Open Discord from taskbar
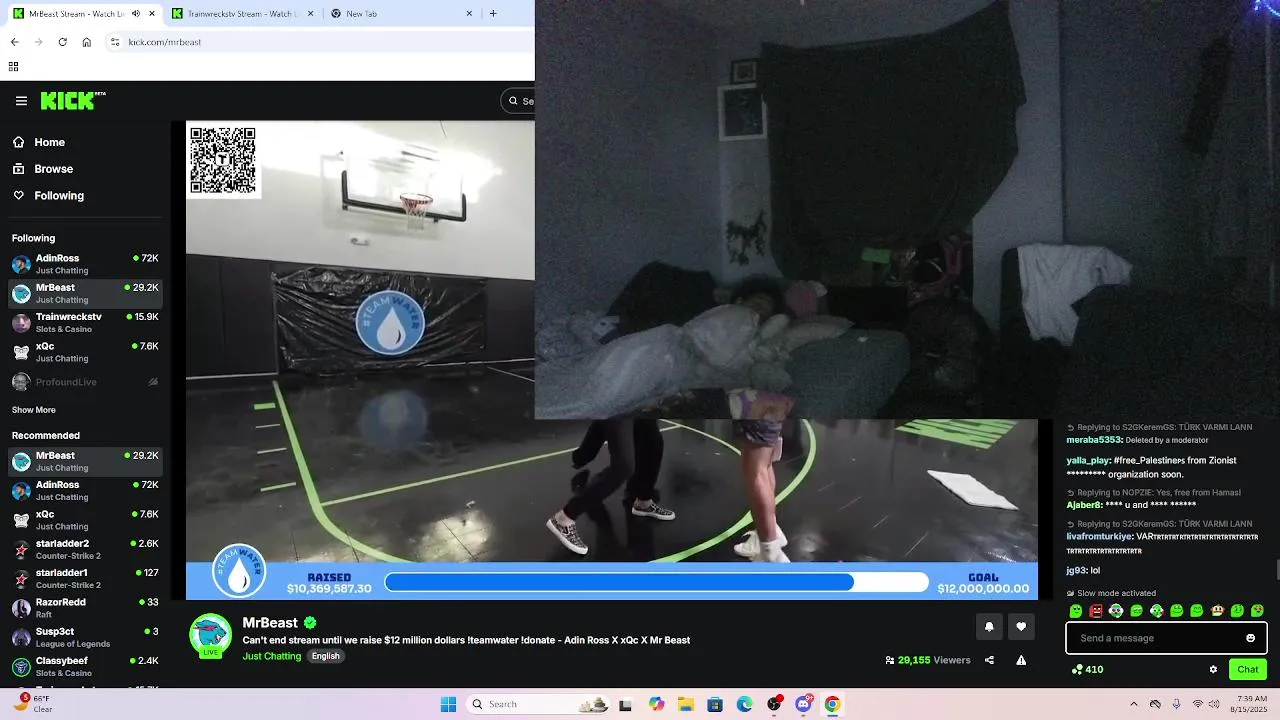Screen dimensions: 1280x720 (803, 704)
